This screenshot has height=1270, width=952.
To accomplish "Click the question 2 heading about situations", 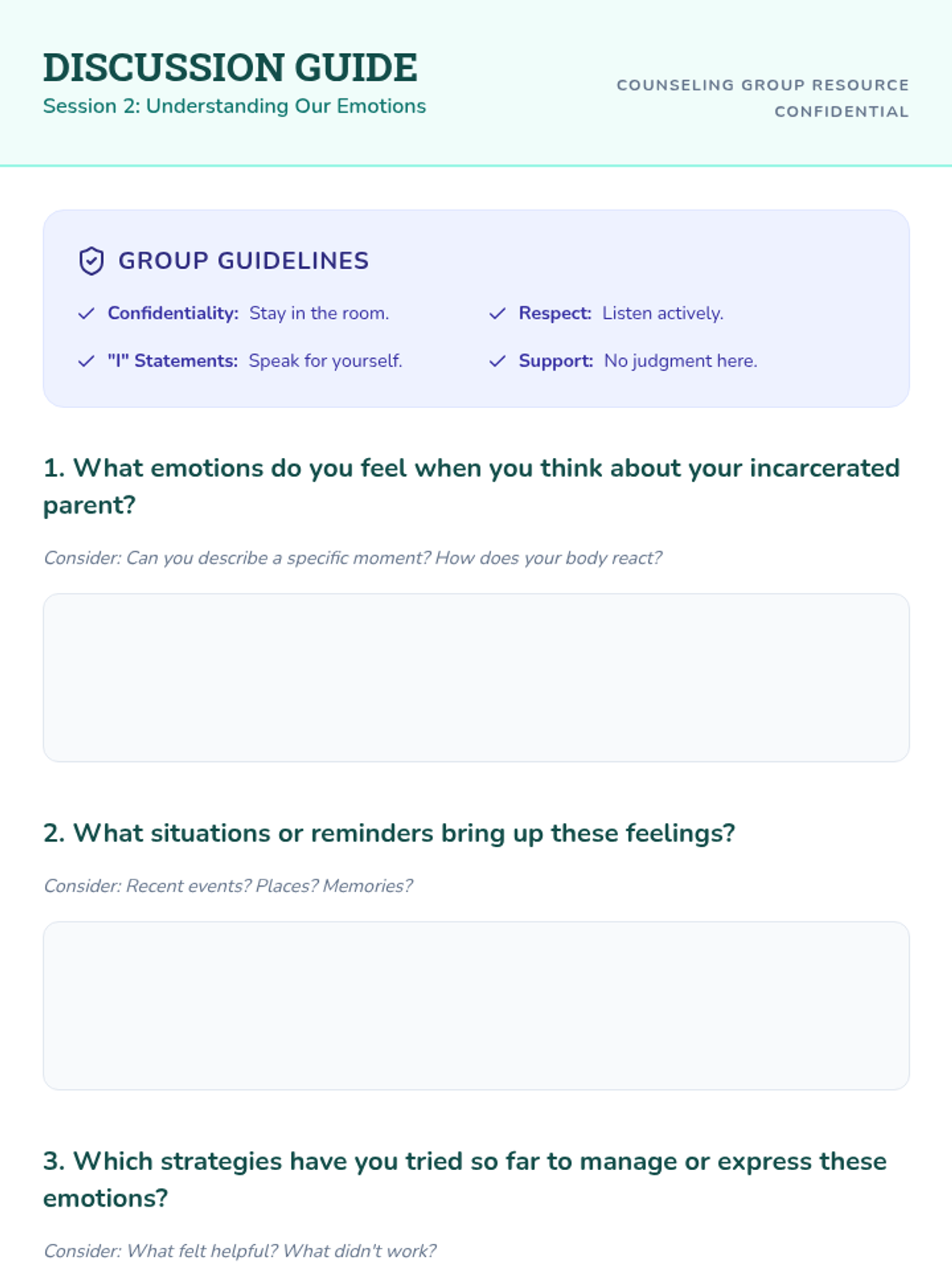I will pyautogui.click(x=389, y=833).
